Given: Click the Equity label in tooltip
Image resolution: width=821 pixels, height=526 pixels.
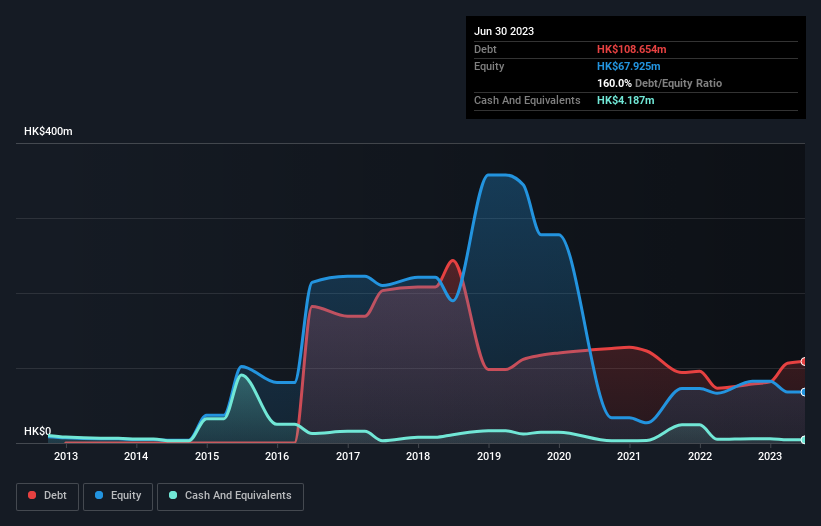Looking at the screenshot, I should (x=489, y=66).
